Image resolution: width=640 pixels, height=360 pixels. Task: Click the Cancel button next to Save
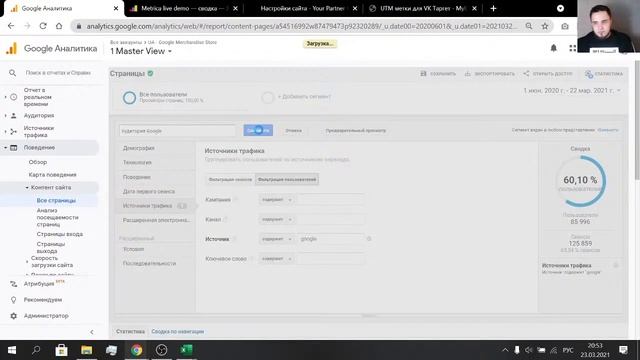tap(293, 131)
